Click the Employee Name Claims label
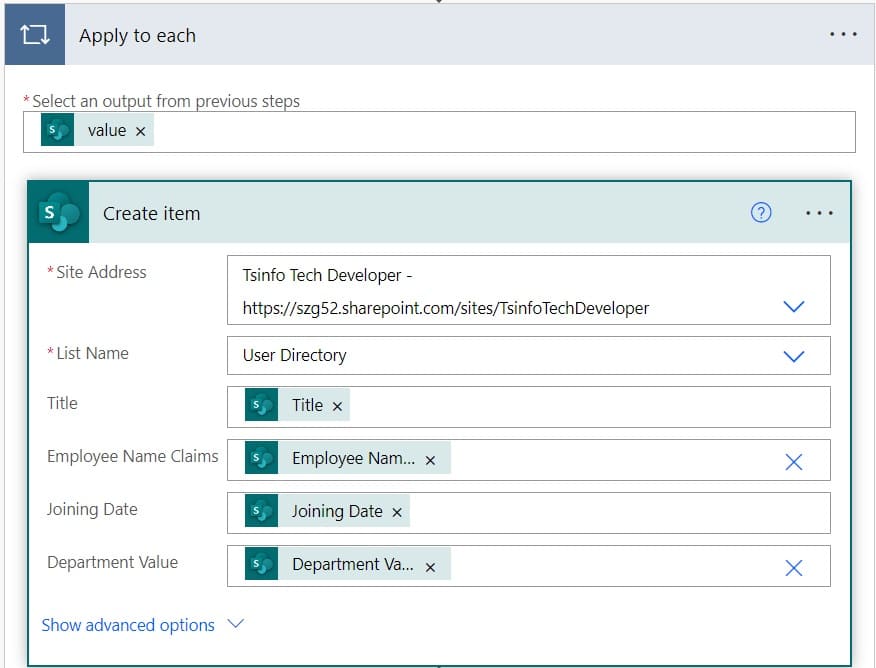This screenshot has width=876, height=668. [132, 456]
